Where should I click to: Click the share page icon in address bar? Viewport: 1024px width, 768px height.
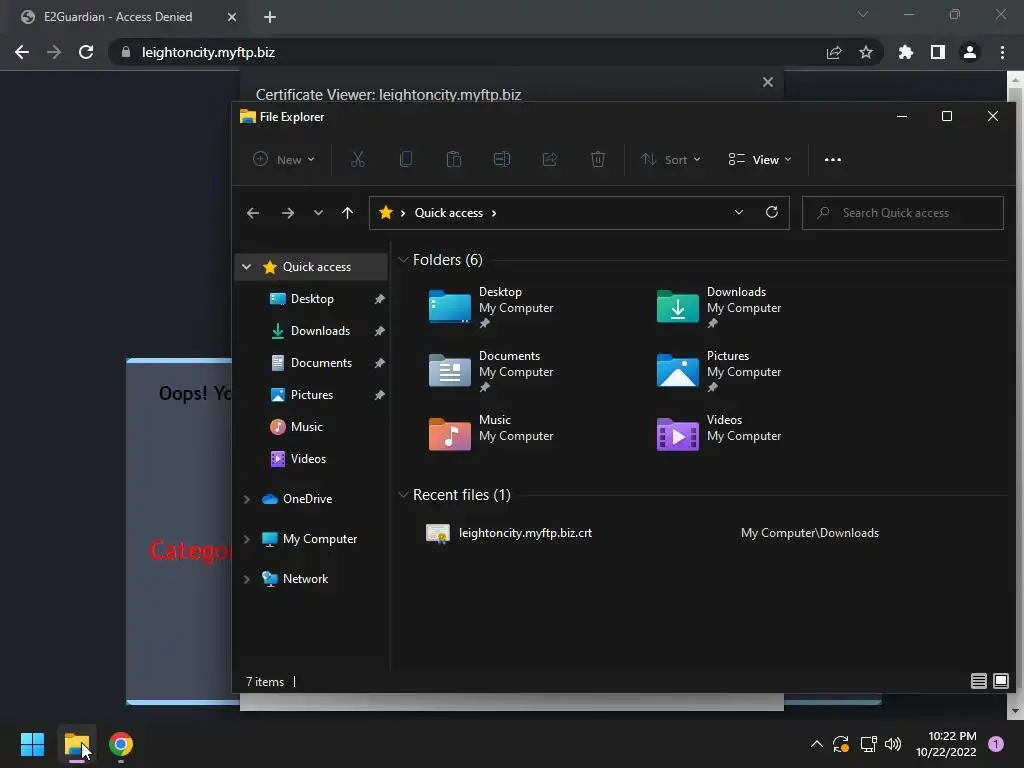coord(833,52)
